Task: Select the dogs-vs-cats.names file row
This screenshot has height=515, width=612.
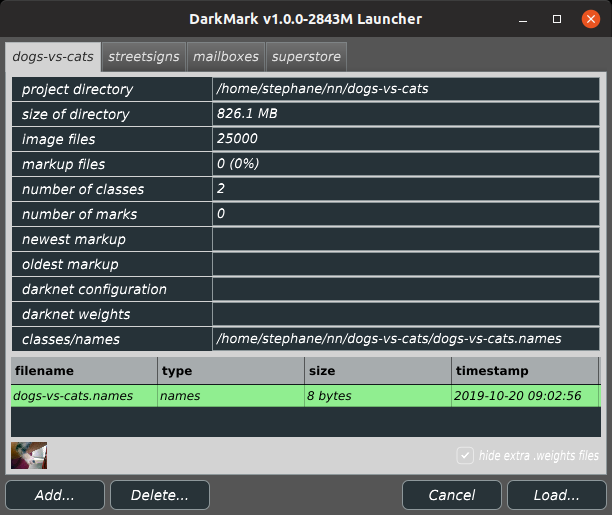Action: click(x=306, y=396)
